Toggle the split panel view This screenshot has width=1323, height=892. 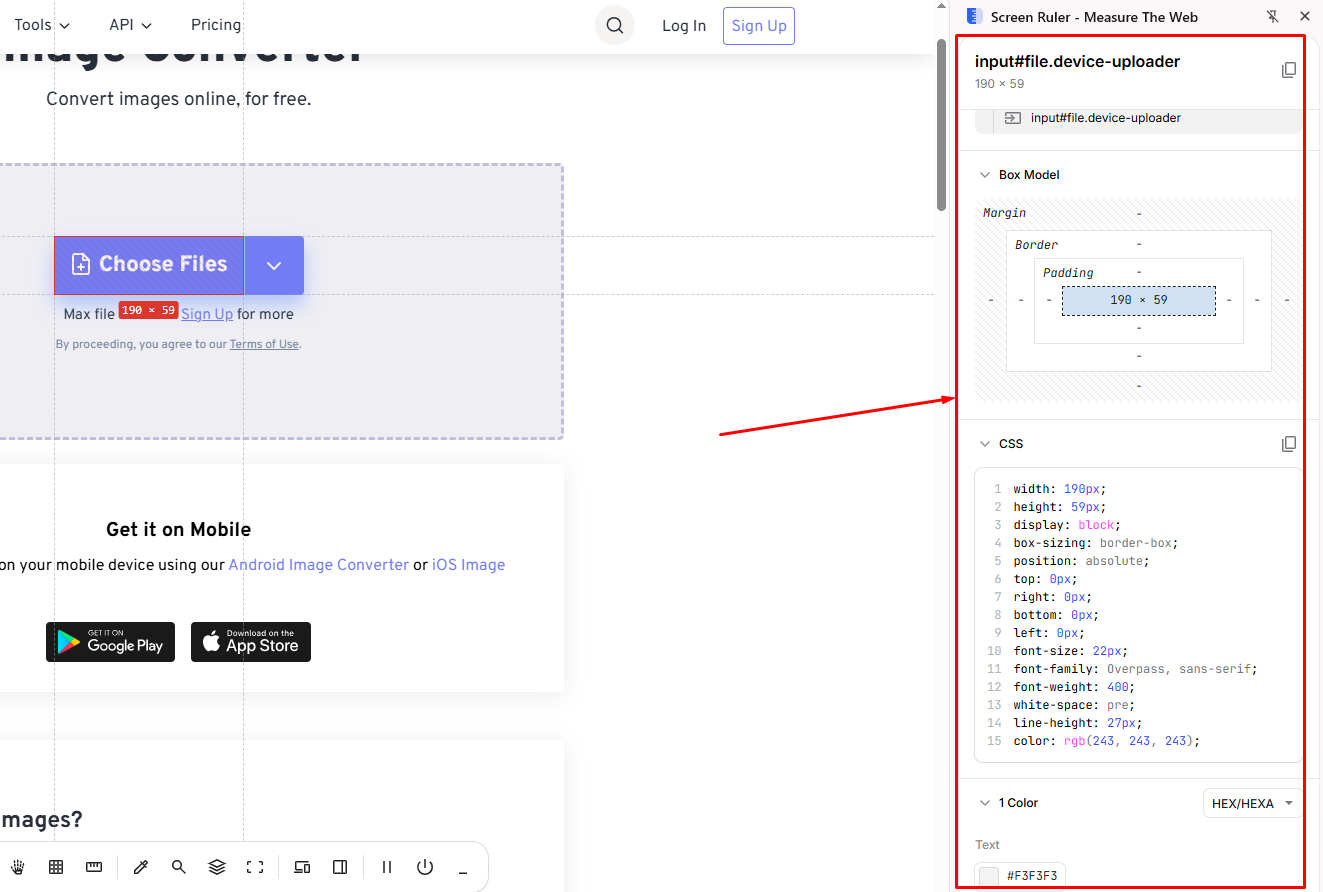(340, 867)
